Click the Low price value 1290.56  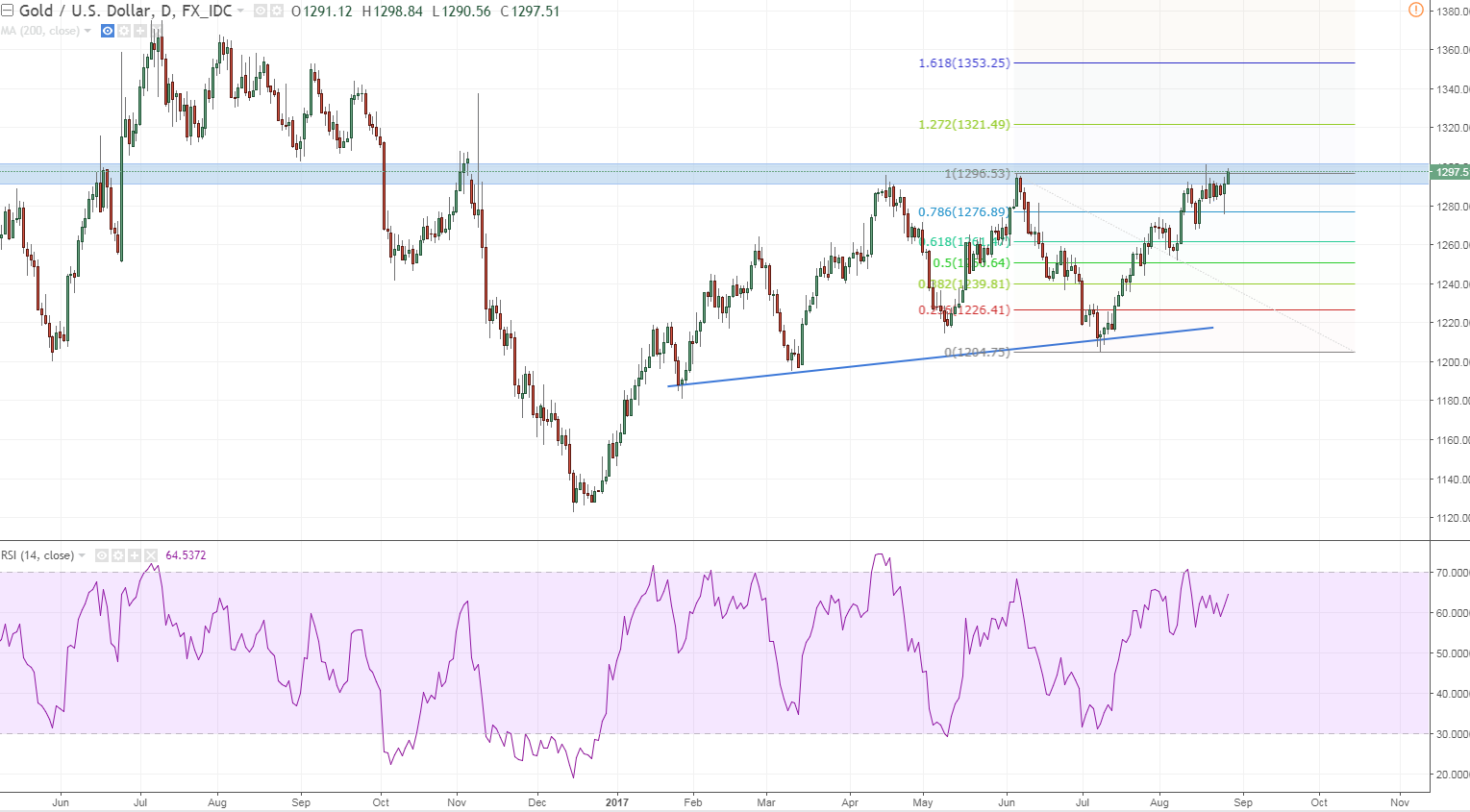[x=465, y=12]
